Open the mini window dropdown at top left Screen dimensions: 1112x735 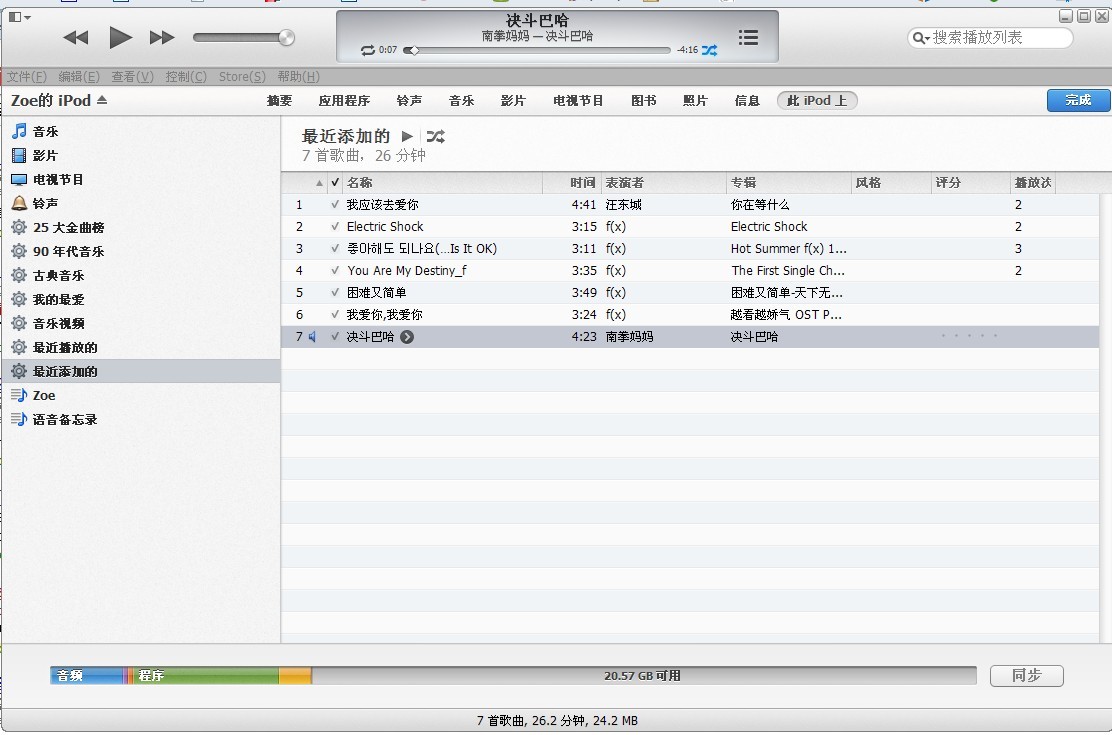(x=20, y=17)
